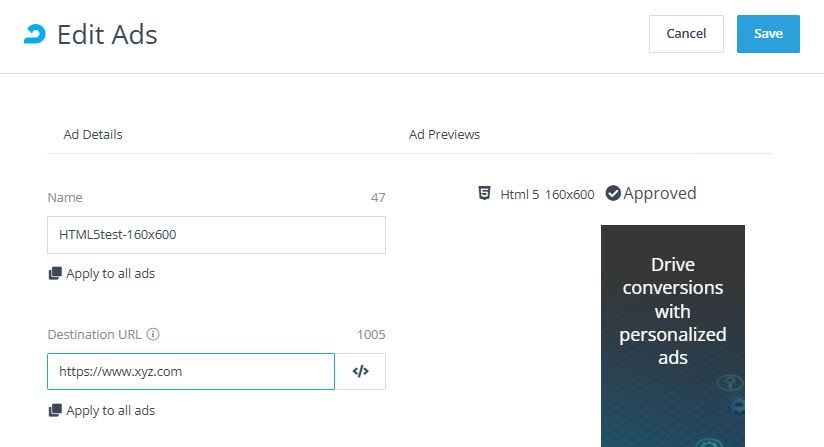
Task: Focus the Name input field
Action: click(216, 235)
